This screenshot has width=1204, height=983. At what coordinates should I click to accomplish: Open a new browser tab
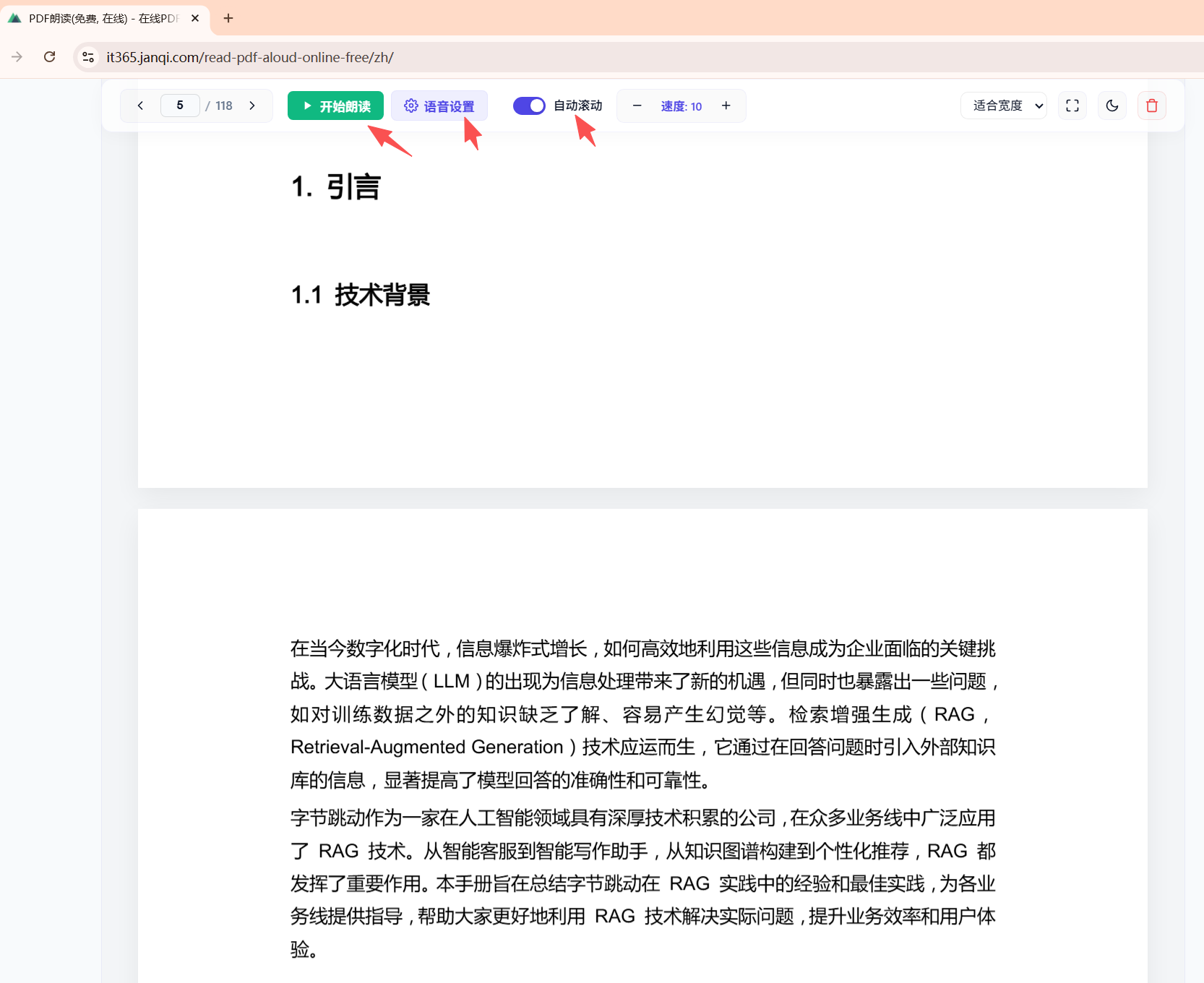click(x=228, y=18)
